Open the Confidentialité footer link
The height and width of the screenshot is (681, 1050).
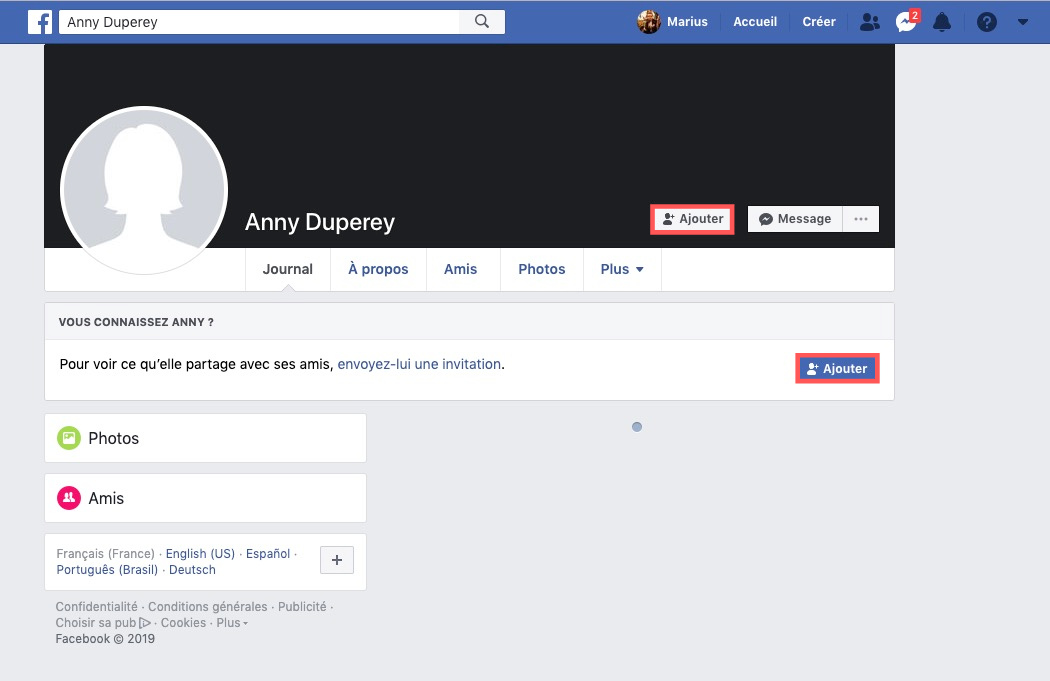click(x=96, y=607)
